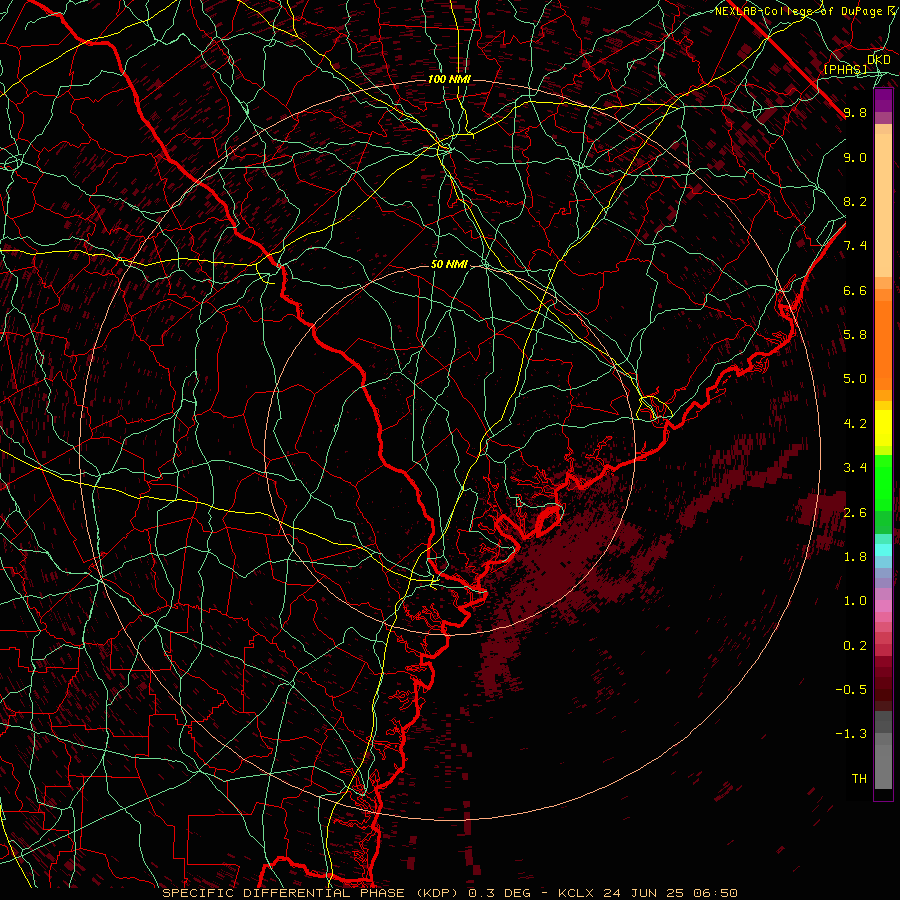Screen dimensions: 900x900
Task: Click the 8.2 value on the color scale
Action: [x=855, y=202]
